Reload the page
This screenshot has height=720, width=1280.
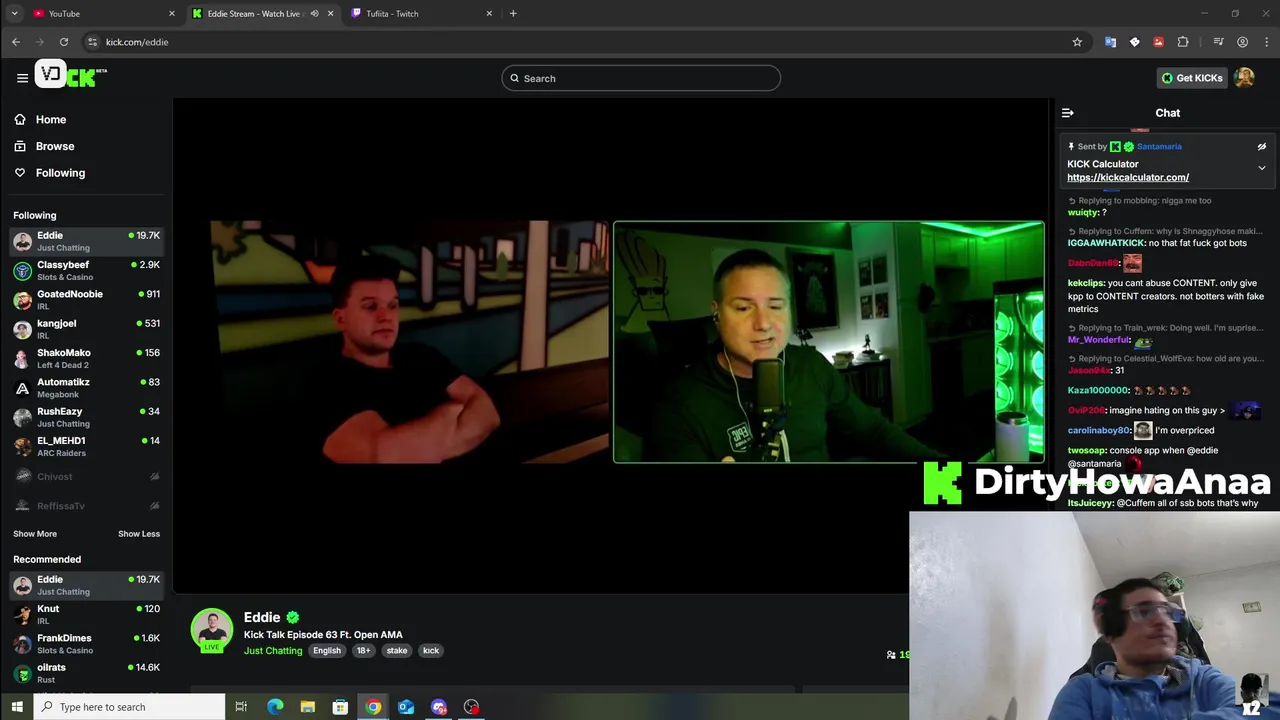[64, 42]
